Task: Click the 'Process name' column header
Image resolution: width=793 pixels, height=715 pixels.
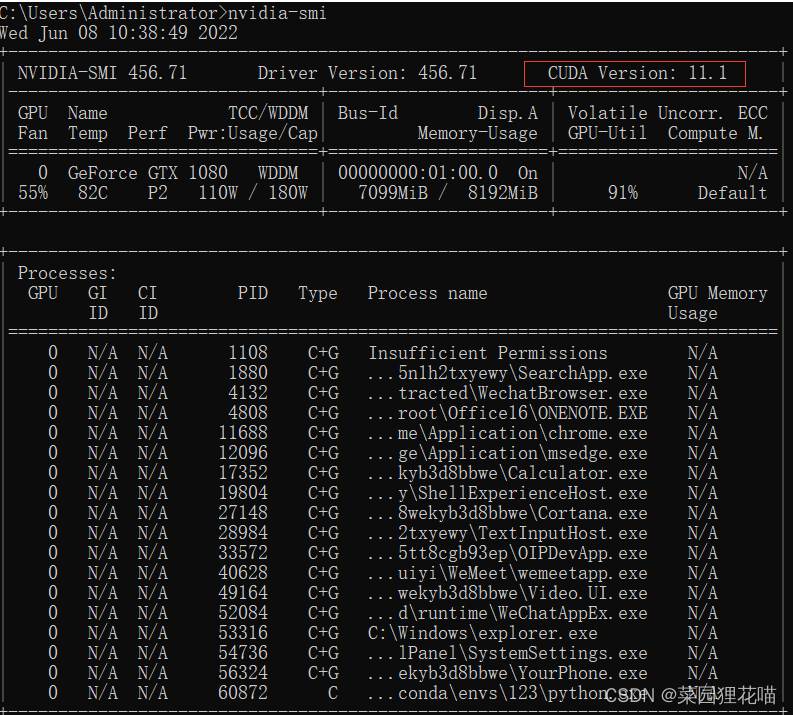Action: [x=427, y=293]
